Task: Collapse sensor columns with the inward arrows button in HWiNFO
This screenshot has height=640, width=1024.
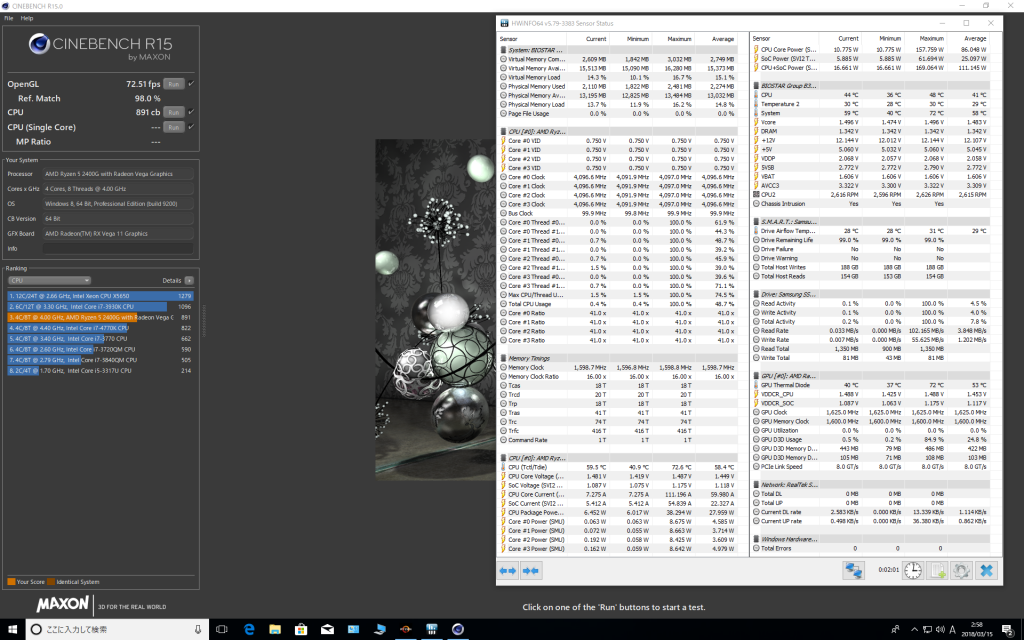Action: [530, 571]
